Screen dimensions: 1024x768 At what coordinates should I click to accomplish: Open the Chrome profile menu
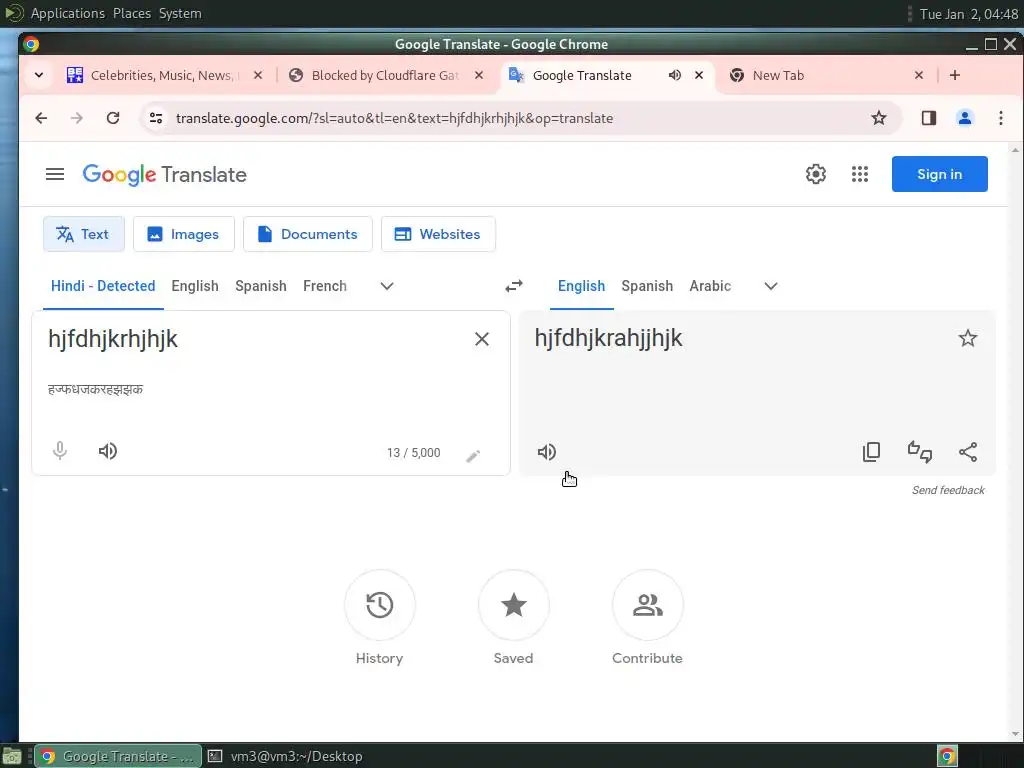click(x=965, y=118)
